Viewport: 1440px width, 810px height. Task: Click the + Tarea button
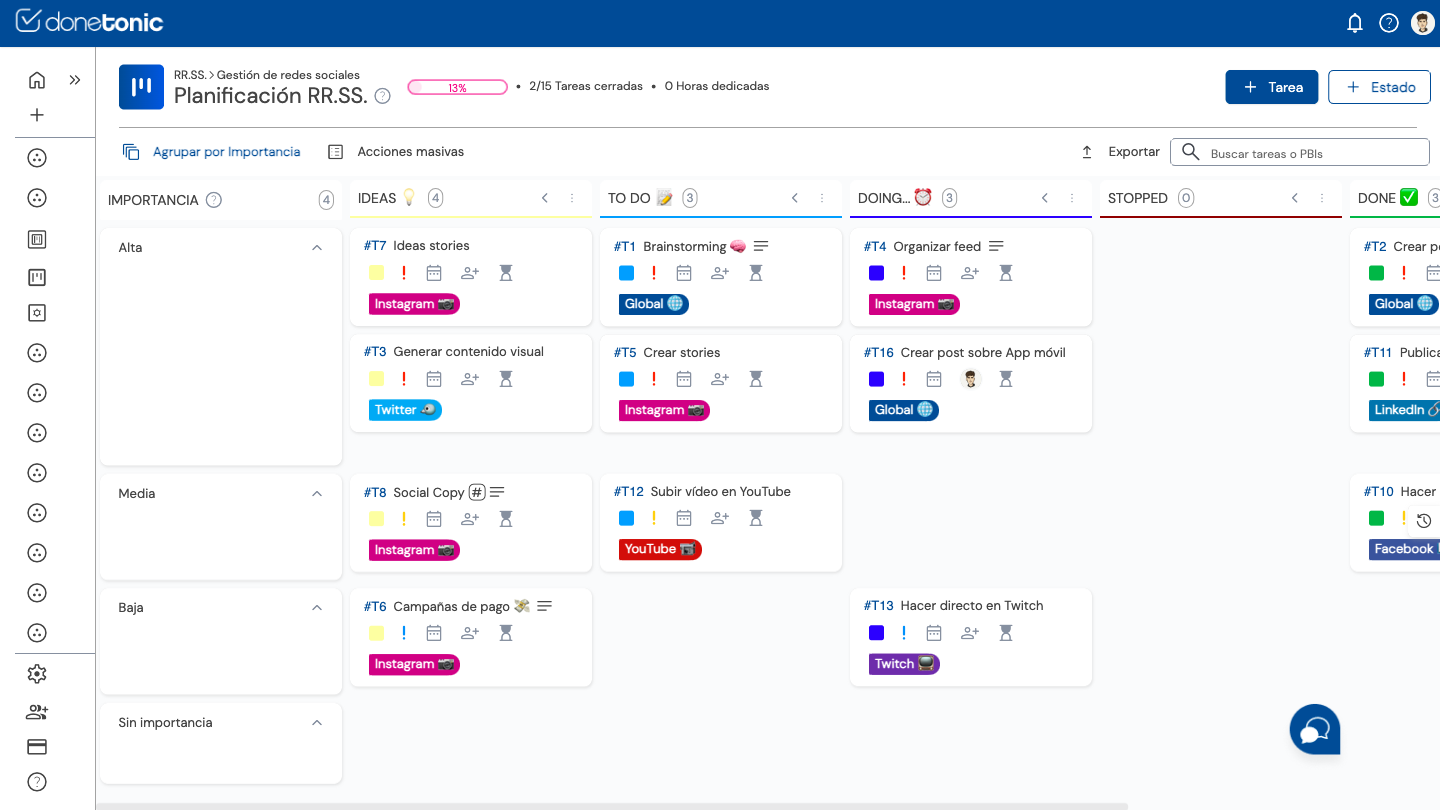coord(1272,87)
